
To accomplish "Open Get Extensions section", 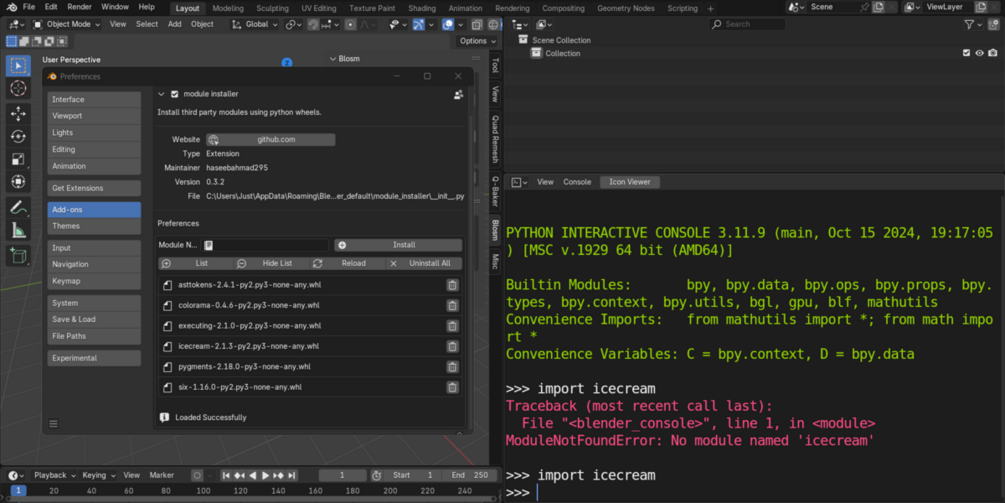I will coord(94,188).
